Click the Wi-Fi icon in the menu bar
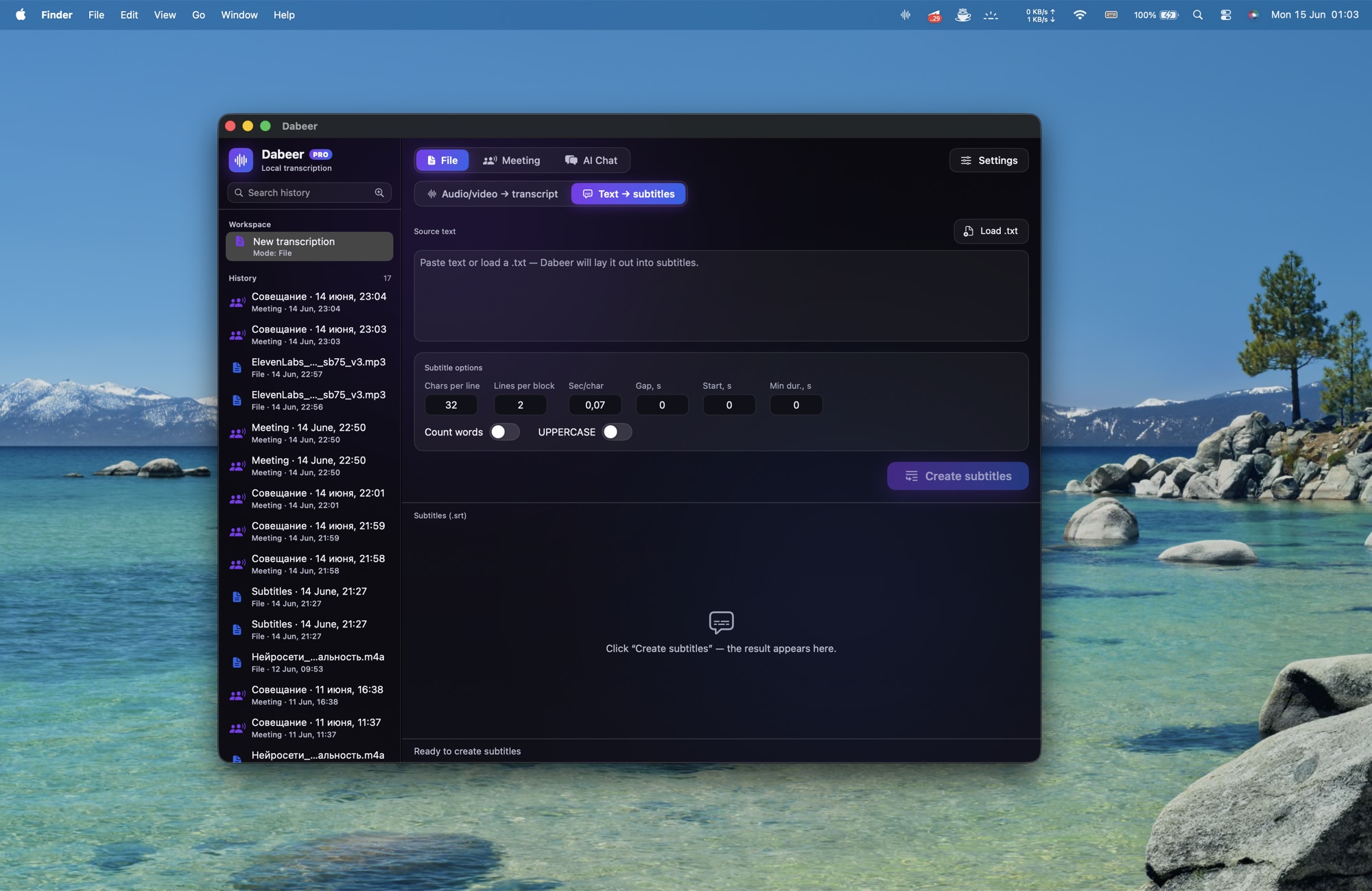The image size is (1372, 891). click(1080, 14)
